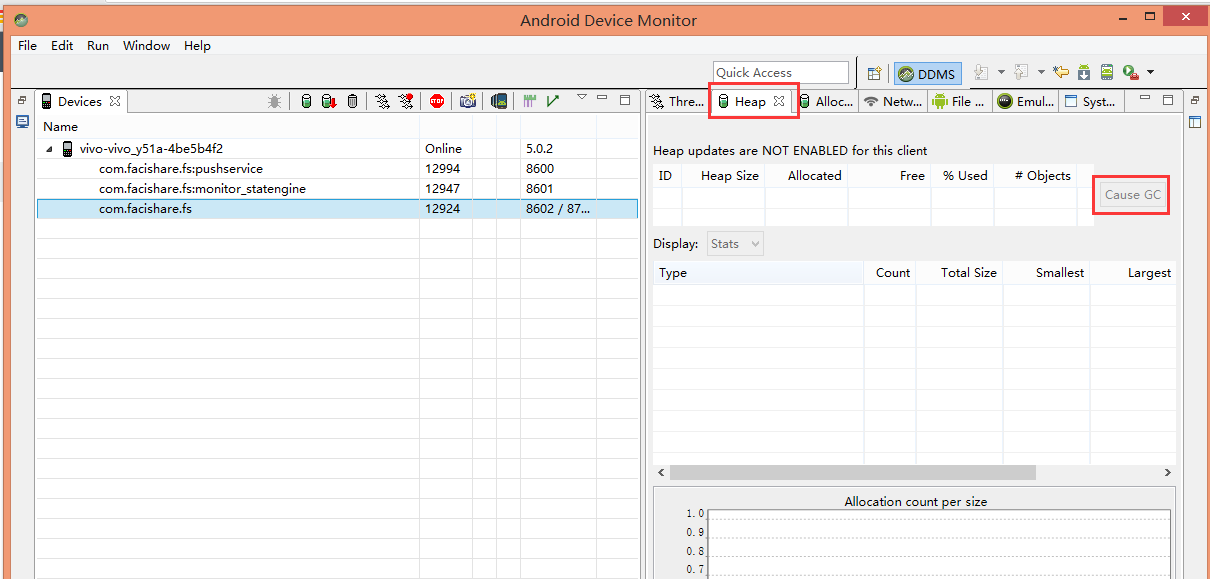Open the Run menu
This screenshot has height=579, width=1210.
pyautogui.click(x=98, y=45)
